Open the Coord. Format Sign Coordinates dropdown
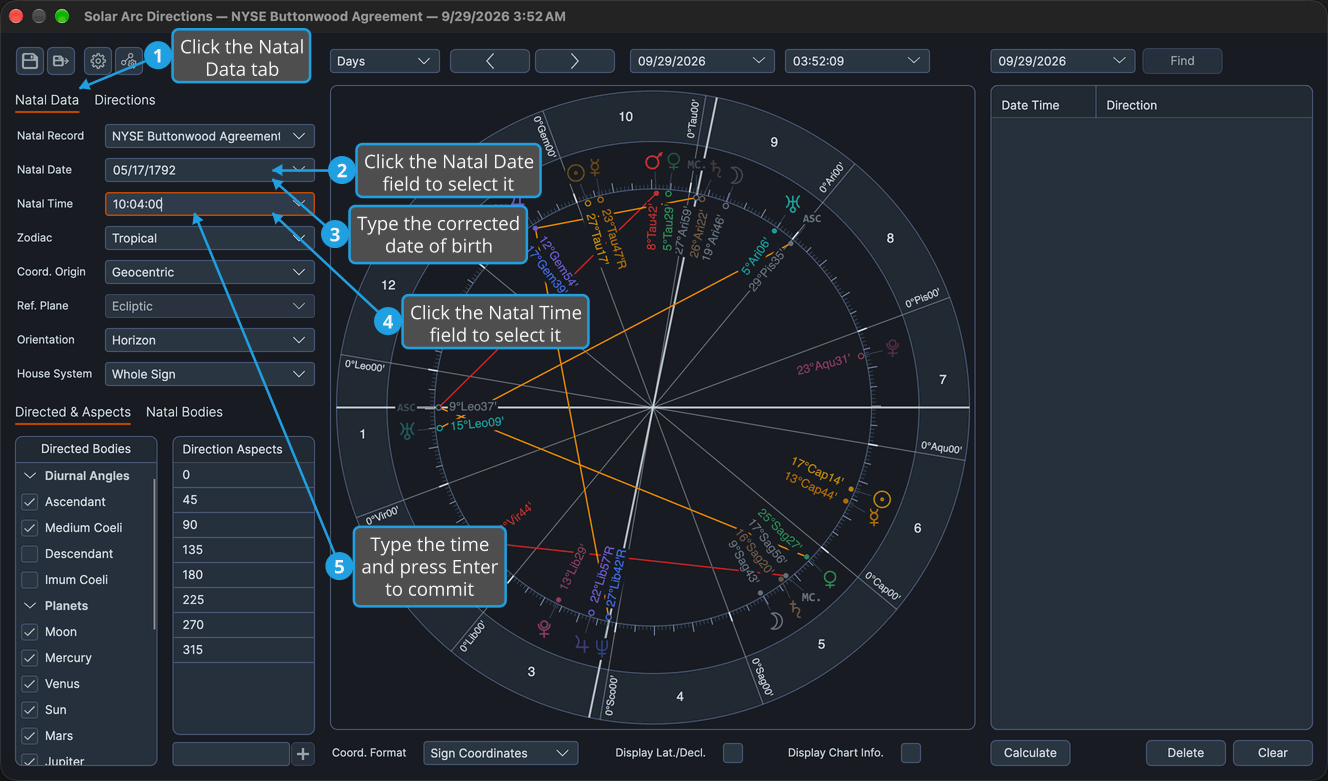 tap(501, 753)
